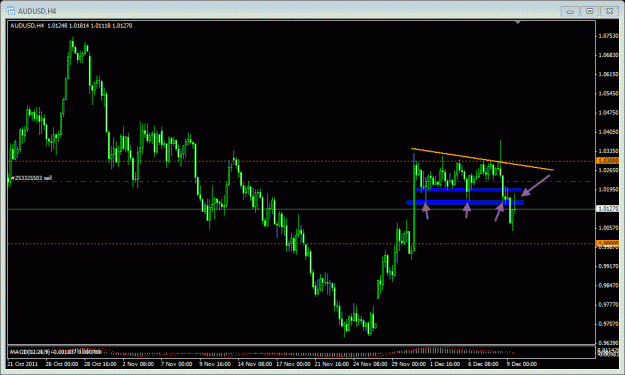This screenshot has height=375, width=625.
Task: Click time axis label 21 Nov 16:00
Action: click(331, 364)
